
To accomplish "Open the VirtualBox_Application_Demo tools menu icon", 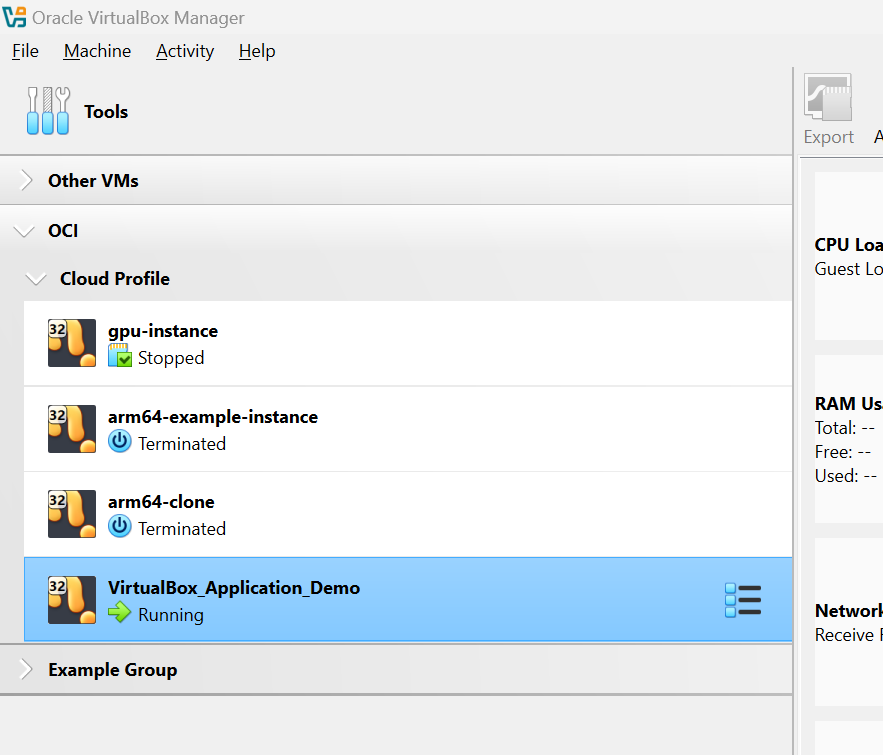I will click(x=743, y=600).
